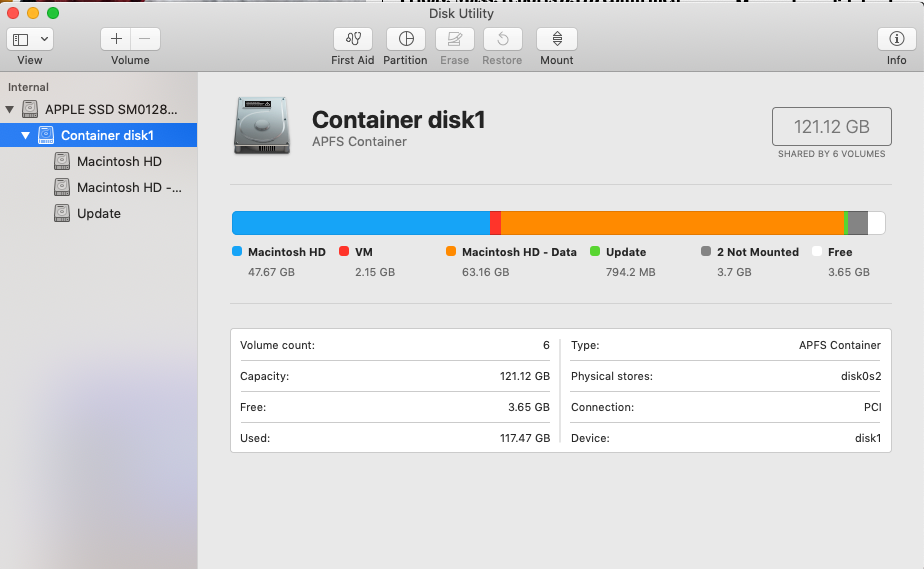Click the APPLE SSD drive icon in sidebar
The height and width of the screenshot is (569, 924).
[30, 109]
